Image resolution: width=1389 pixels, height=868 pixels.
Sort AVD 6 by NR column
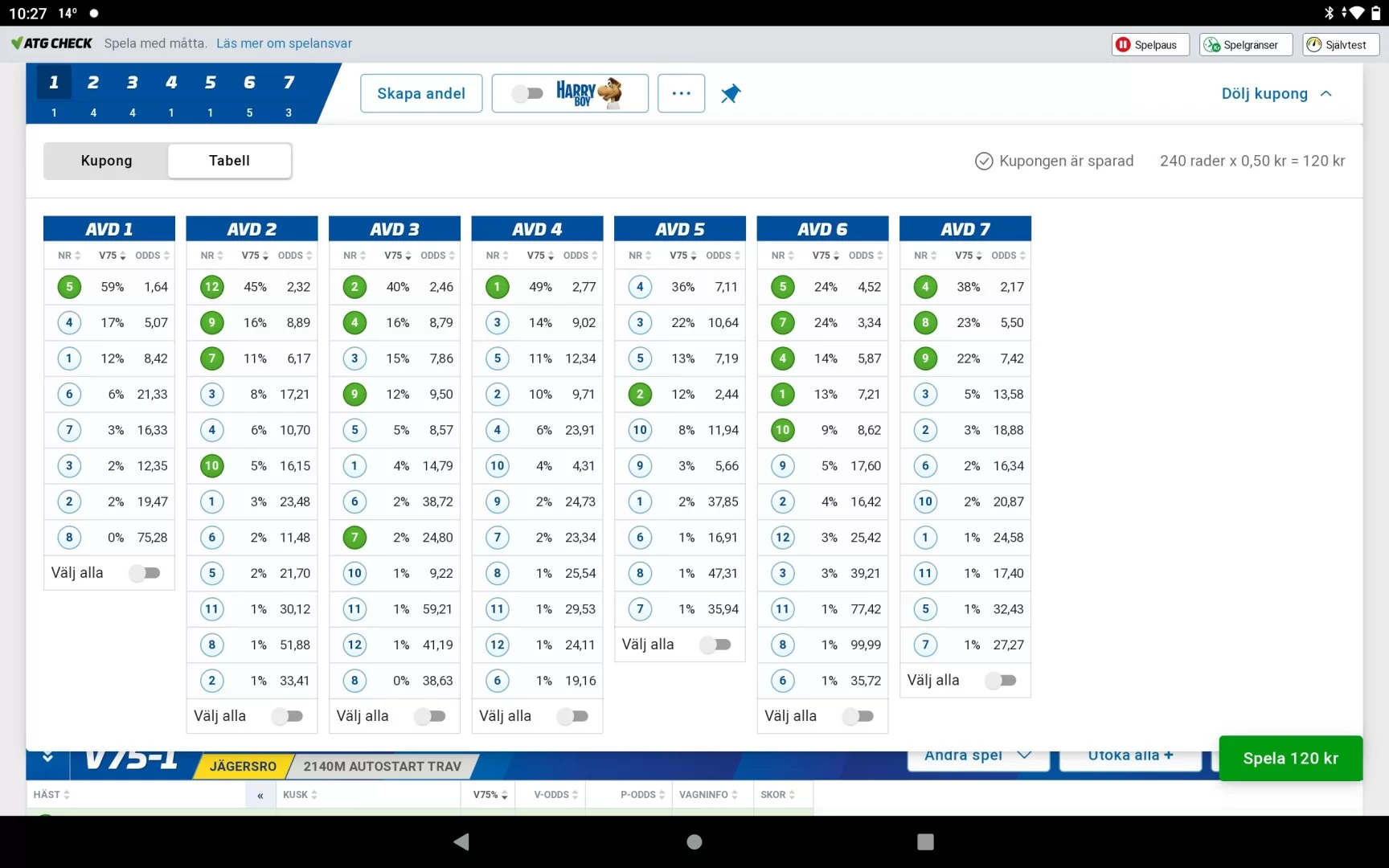tap(783, 256)
